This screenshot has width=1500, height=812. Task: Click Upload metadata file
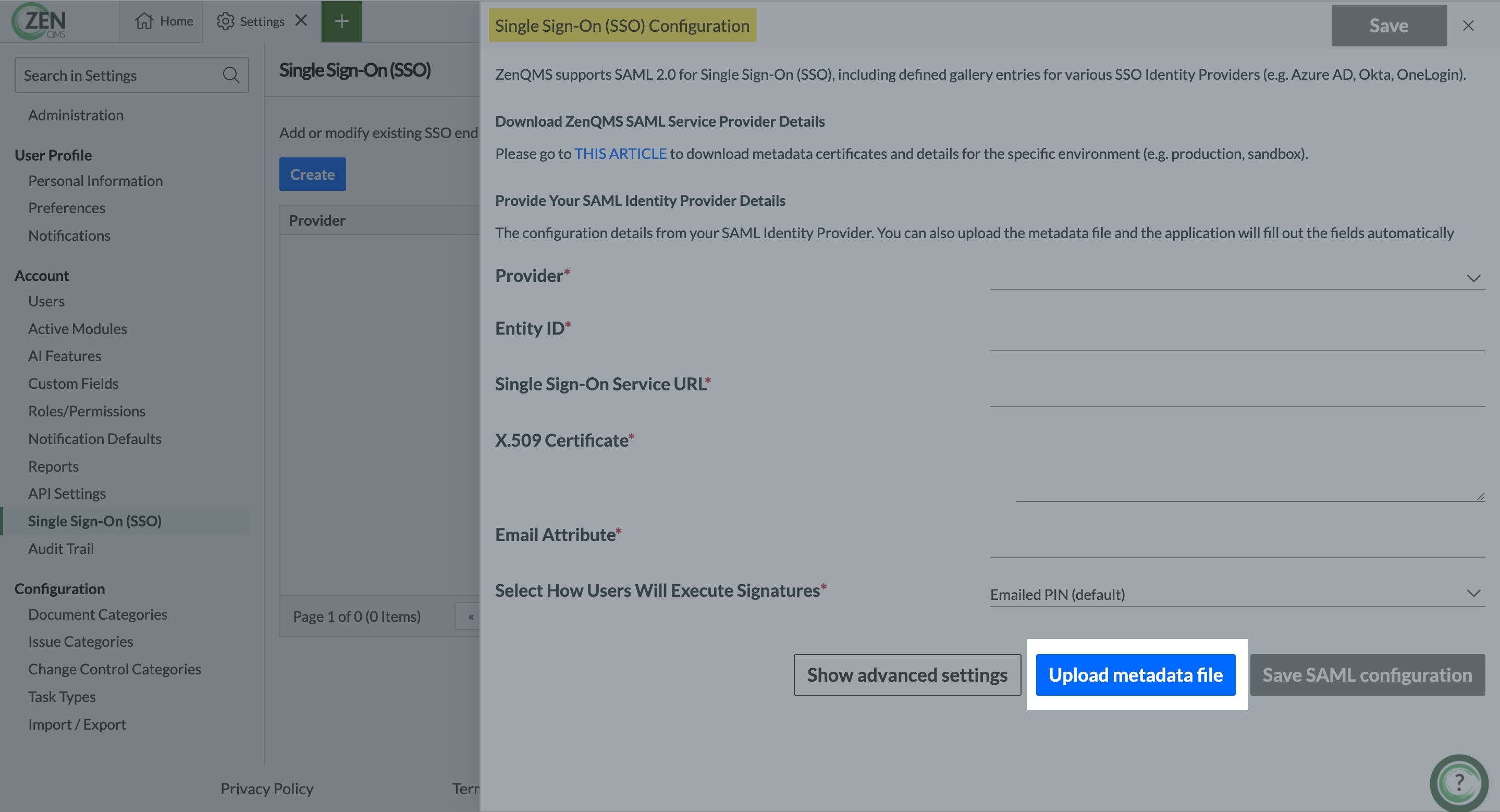tap(1136, 674)
